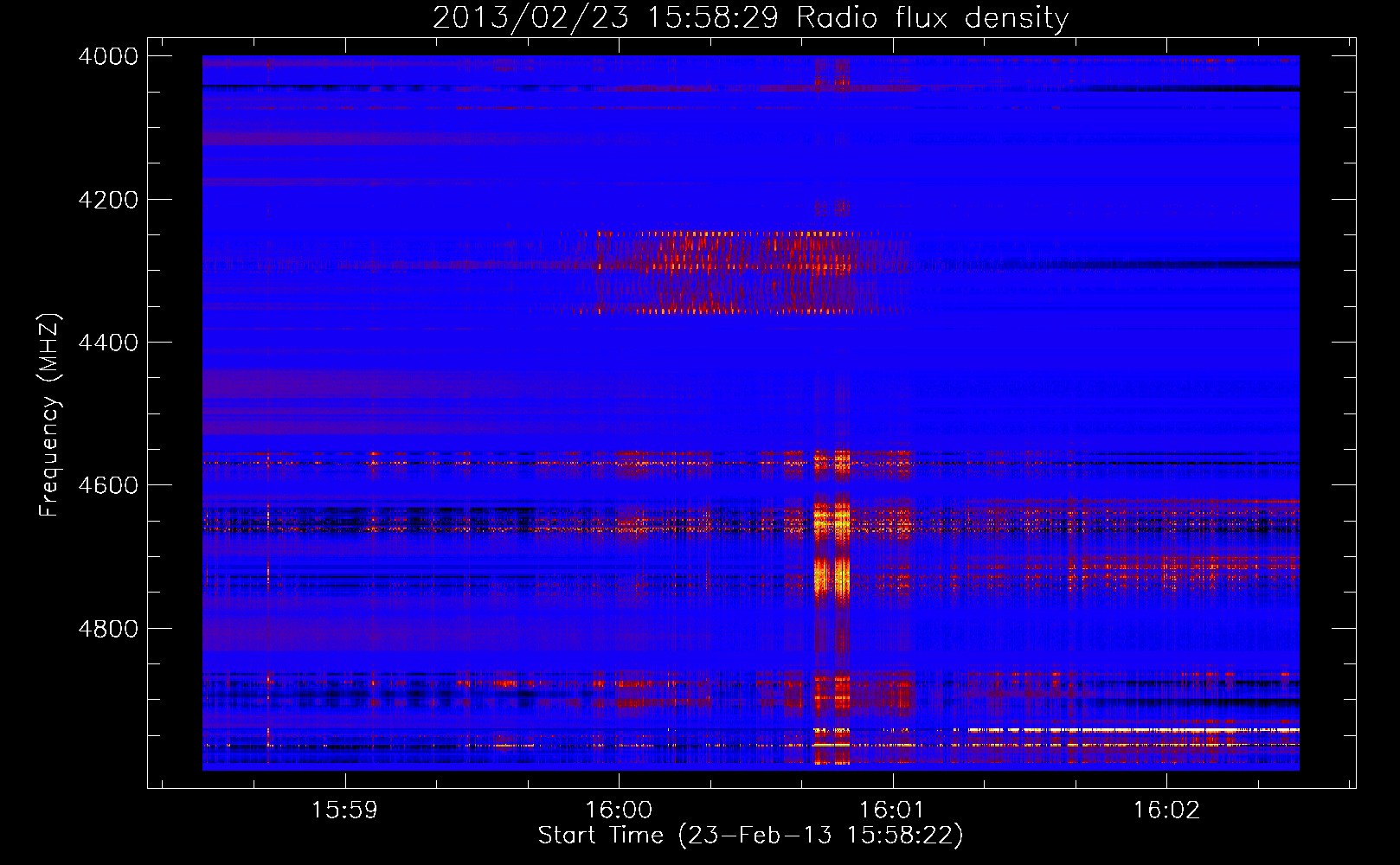Select the 4800 frequency tick label
This screenshot has width=1400, height=865.
[108, 629]
